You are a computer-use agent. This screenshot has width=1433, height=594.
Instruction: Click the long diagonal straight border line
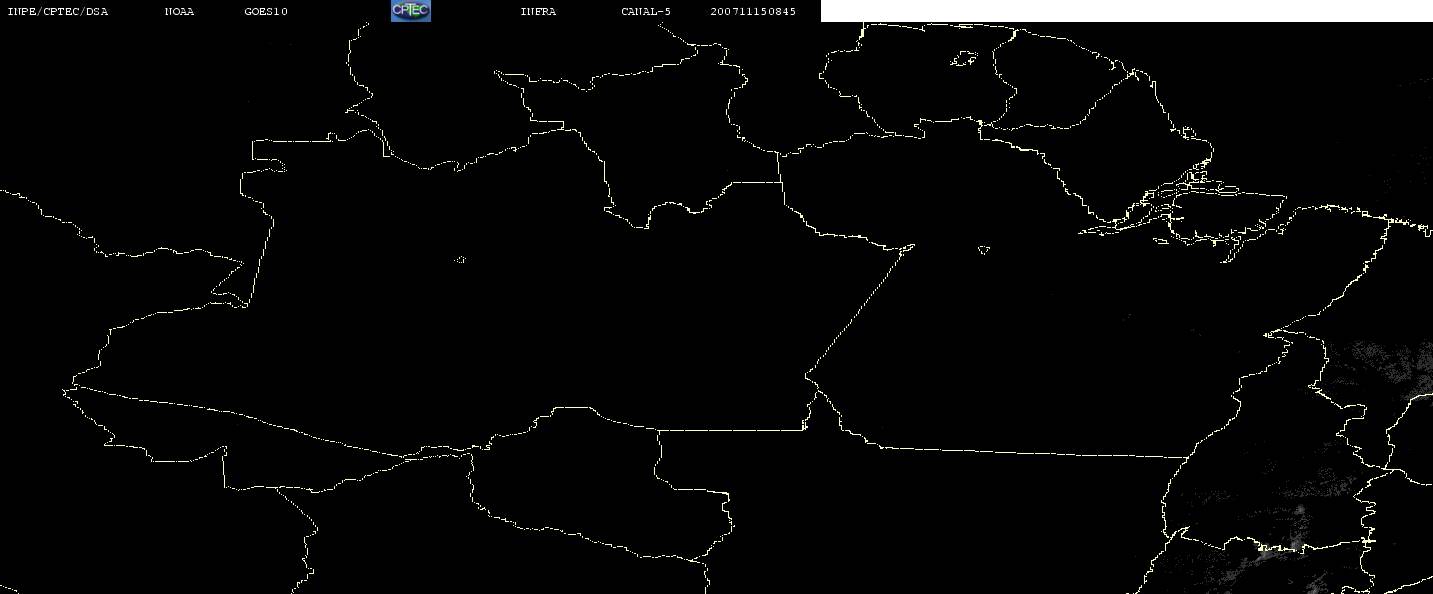[861, 309]
